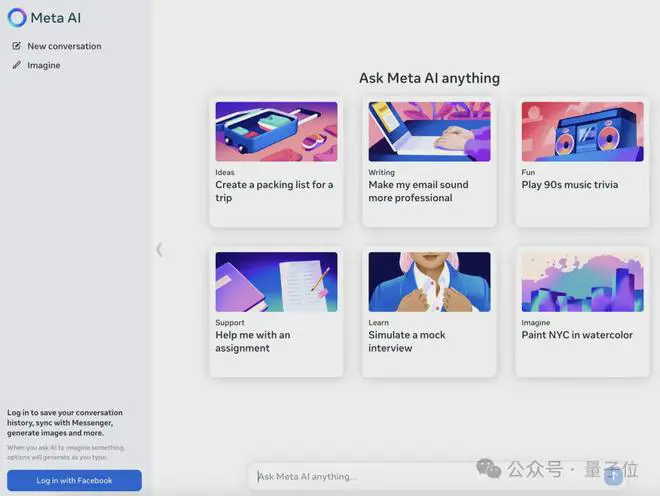Screen dimensions: 660x496
Task: Click the mock interview person illustration
Action: pos(429,281)
